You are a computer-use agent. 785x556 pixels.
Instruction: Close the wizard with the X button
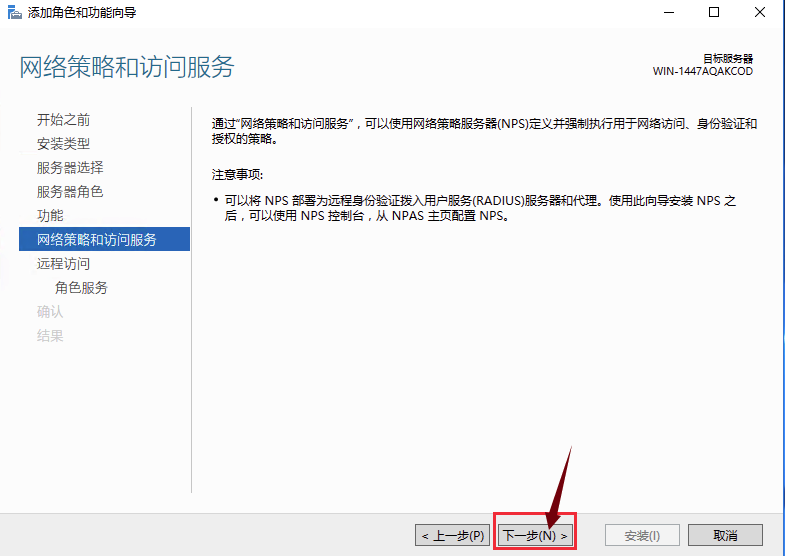pos(759,13)
